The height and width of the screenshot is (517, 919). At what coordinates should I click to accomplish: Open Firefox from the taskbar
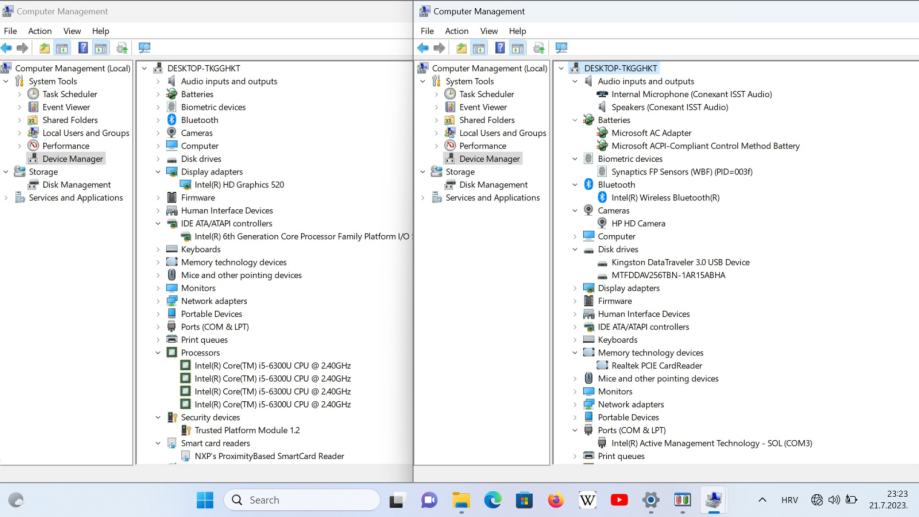point(555,500)
